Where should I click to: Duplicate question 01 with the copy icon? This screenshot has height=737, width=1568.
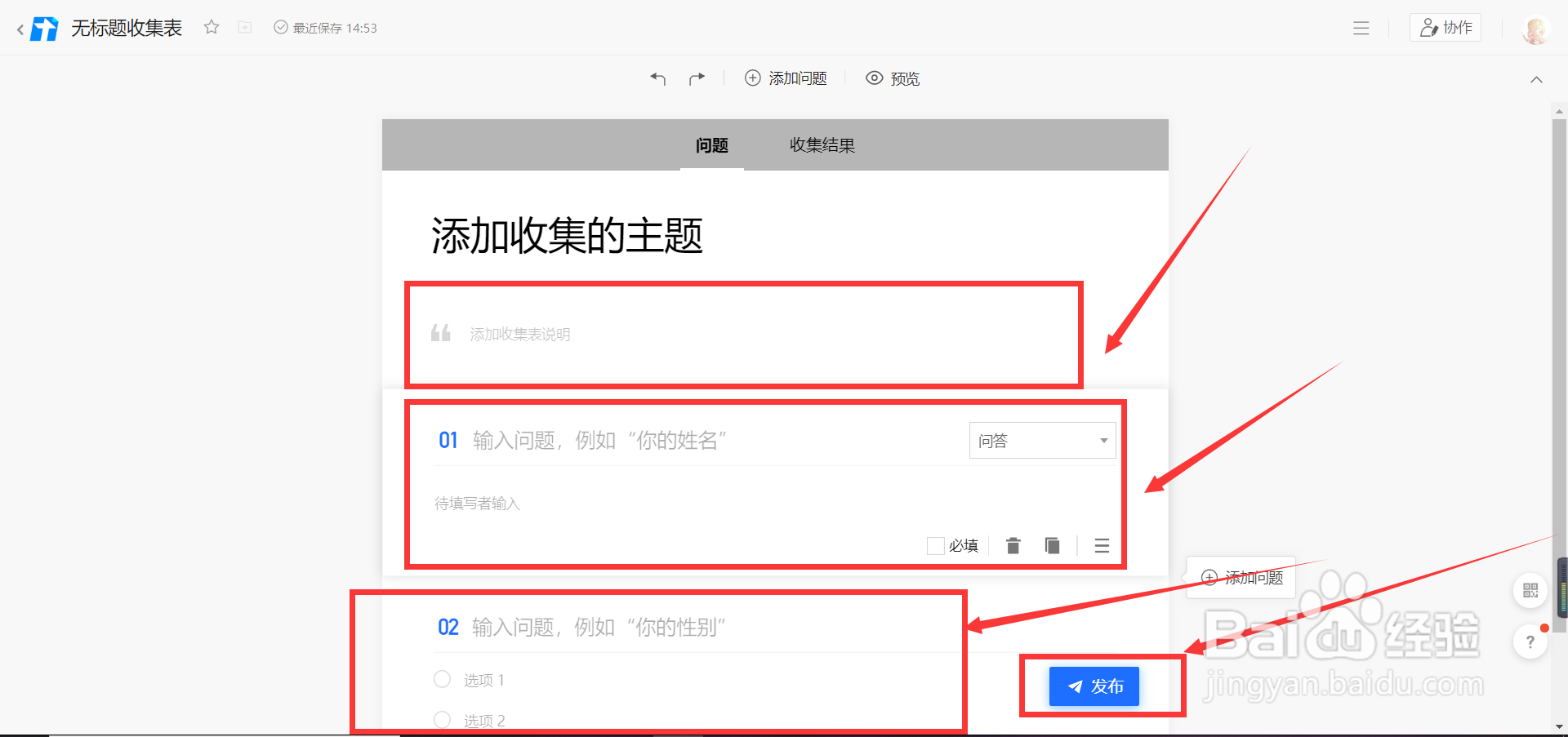click(x=1052, y=545)
